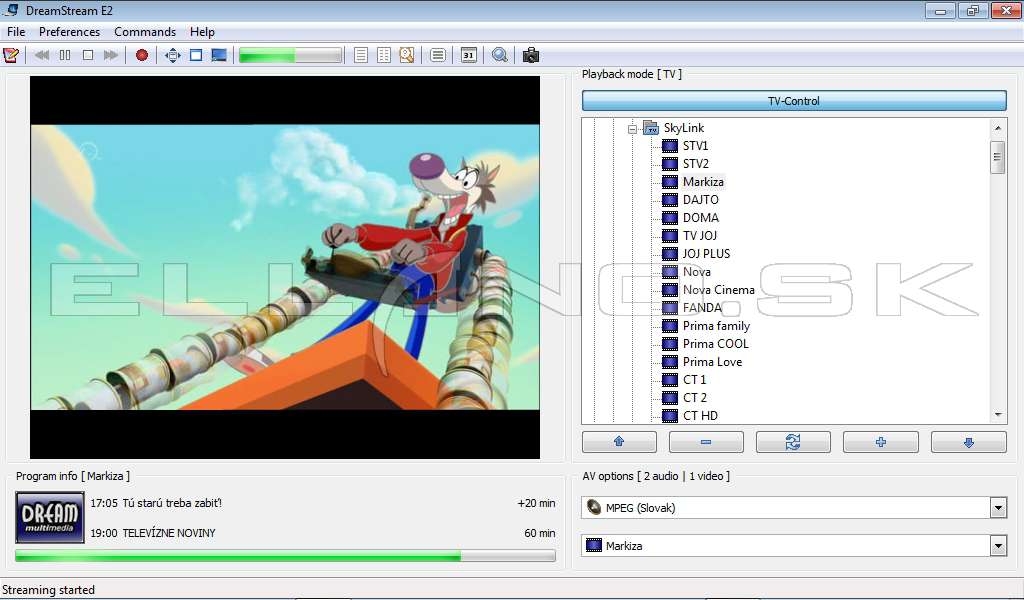Select DAJTO channel in the list
The width and height of the screenshot is (1024, 600).
(x=701, y=200)
